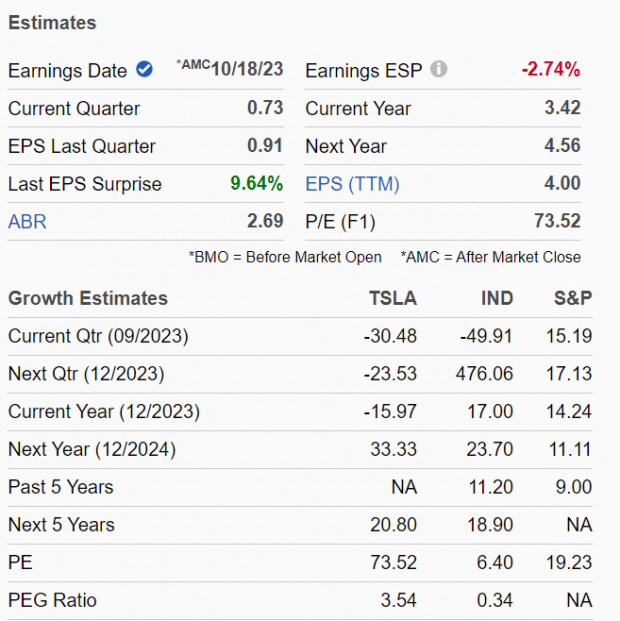Select the S&P column header
This screenshot has height=621, width=620.
pos(573,298)
